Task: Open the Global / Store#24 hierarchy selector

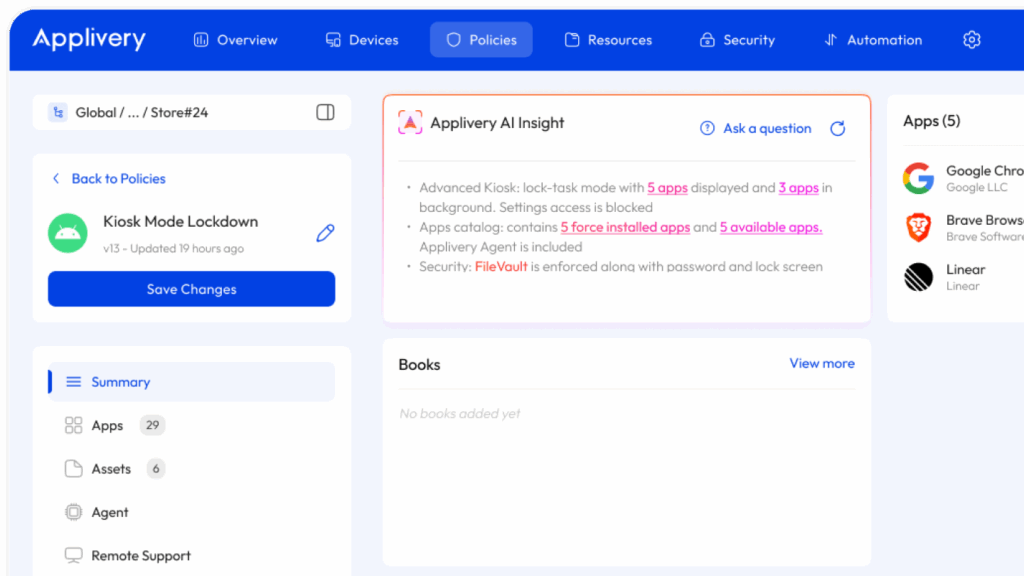Action: tap(141, 112)
